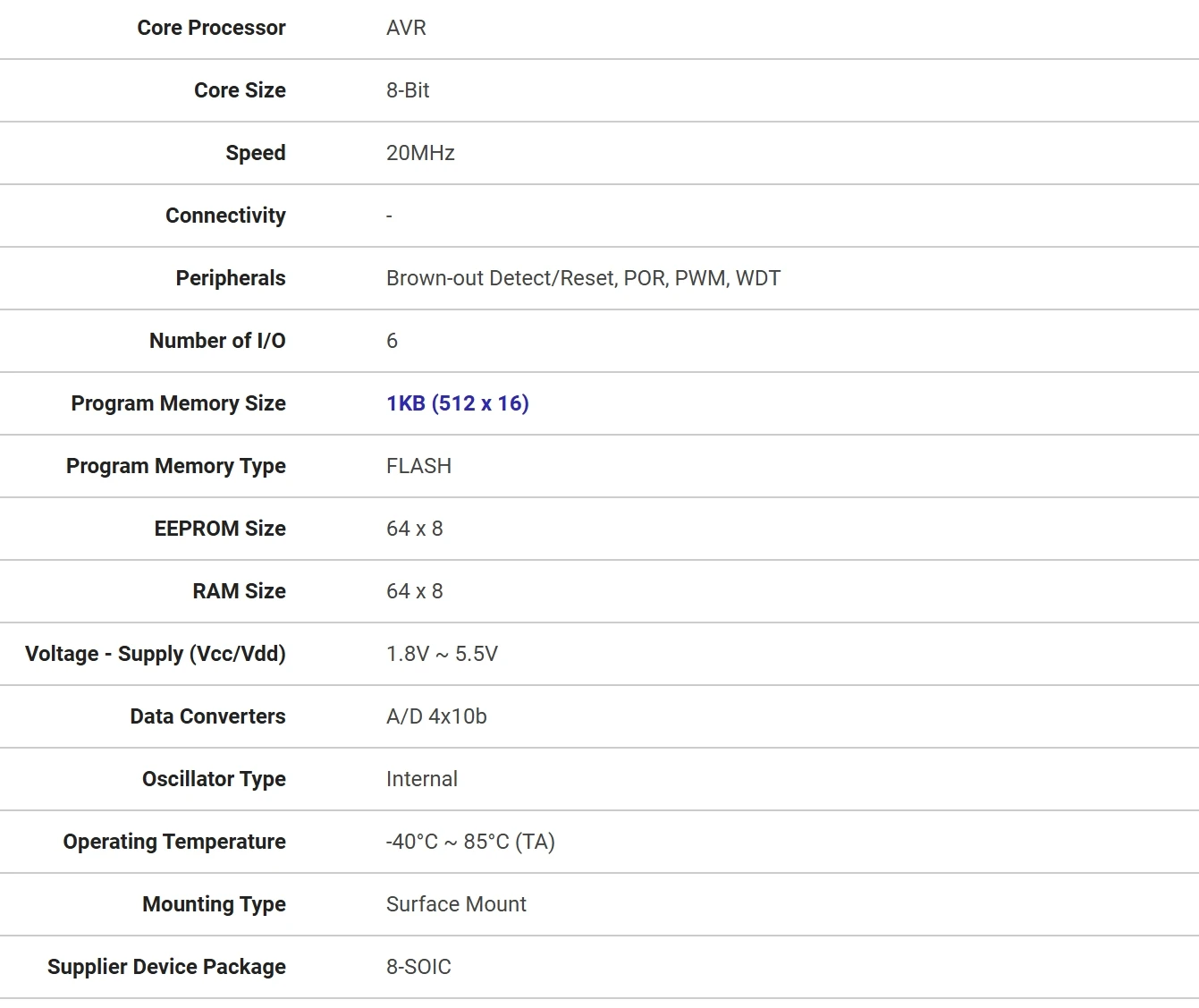The height and width of the screenshot is (1008, 1199).
Task: Click the Number of I/O label
Action: tap(217, 341)
